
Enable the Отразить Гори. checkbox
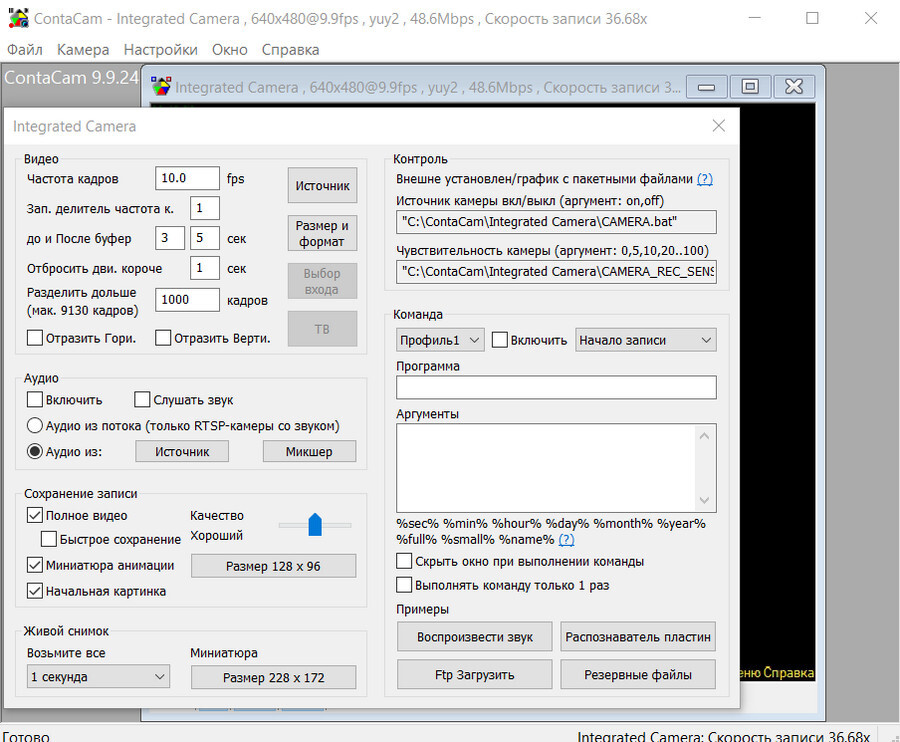35,338
